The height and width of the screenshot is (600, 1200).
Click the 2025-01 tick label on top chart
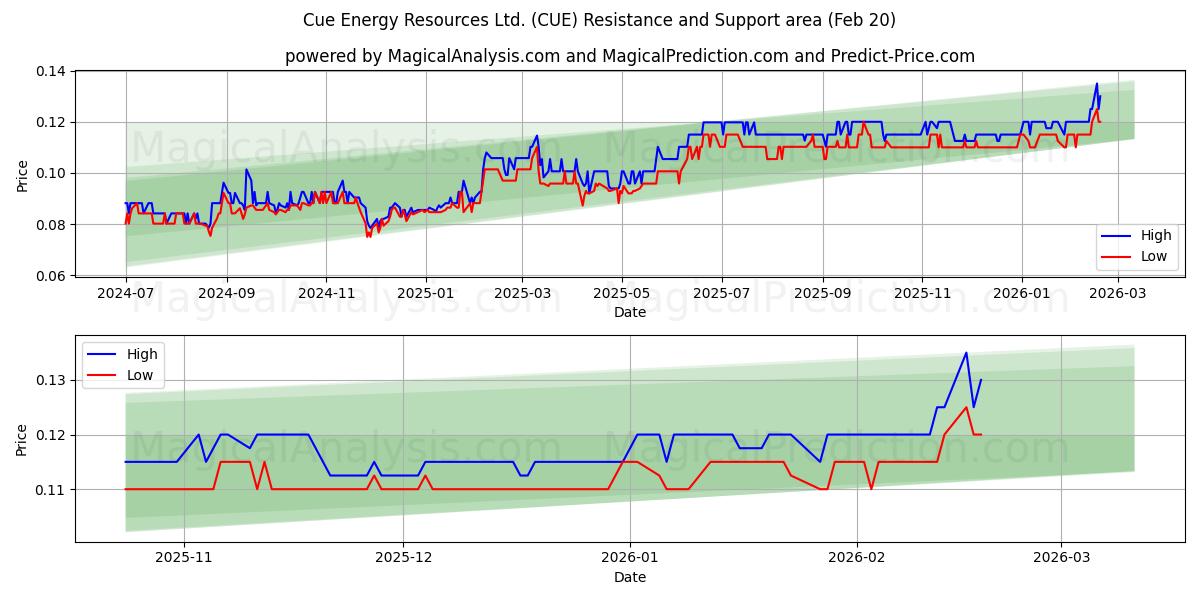tap(426, 294)
